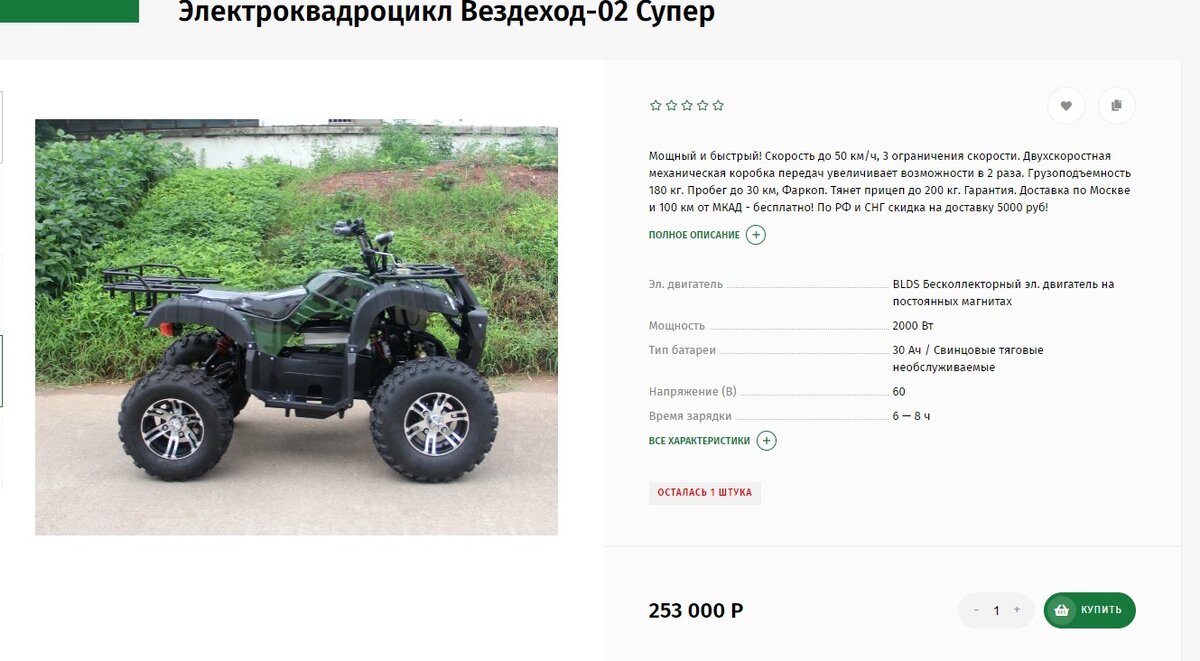Click the plus circle next to Полное описание
The width and height of the screenshot is (1200, 661).
tap(756, 235)
